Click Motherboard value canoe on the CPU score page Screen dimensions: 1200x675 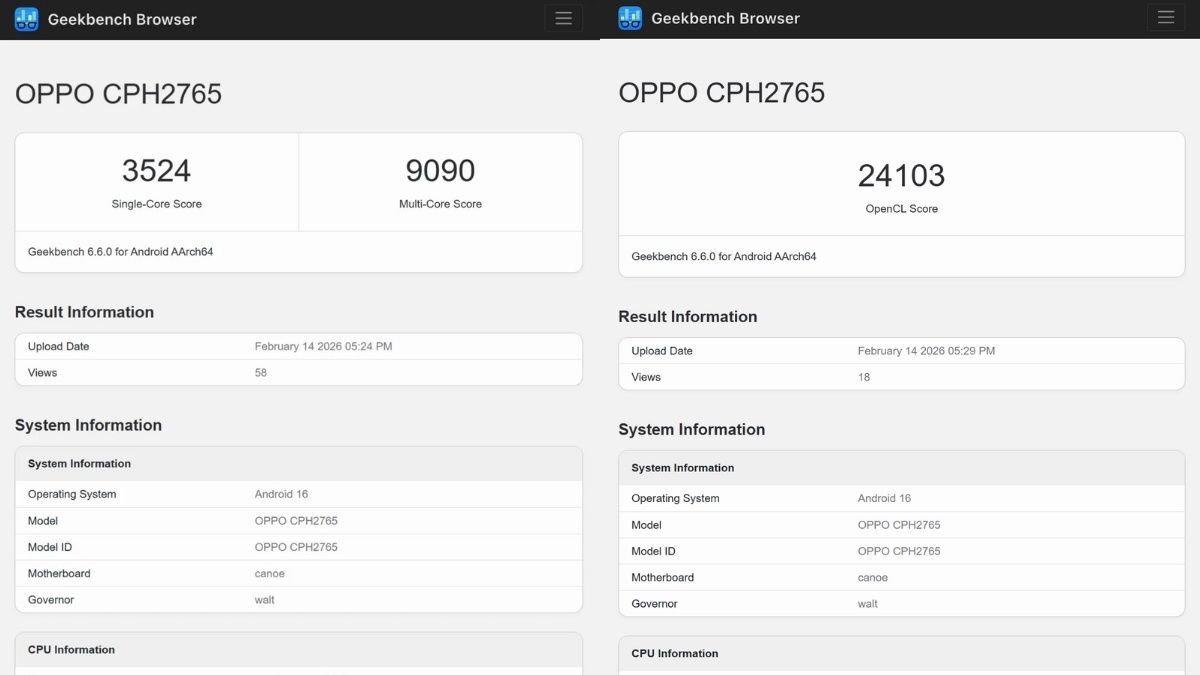pyautogui.click(x=270, y=574)
